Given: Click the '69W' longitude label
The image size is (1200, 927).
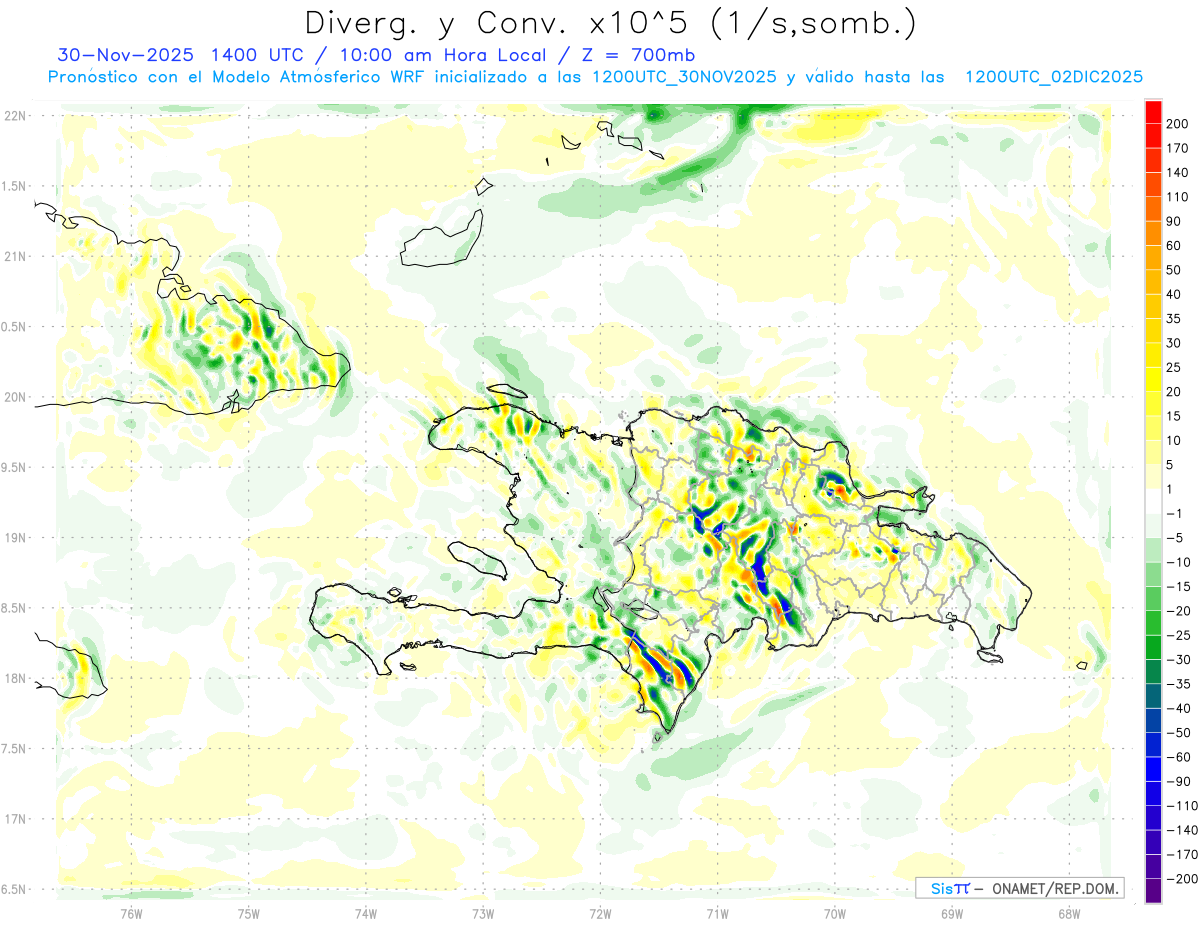Looking at the screenshot, I should click(x=952, y=912).
